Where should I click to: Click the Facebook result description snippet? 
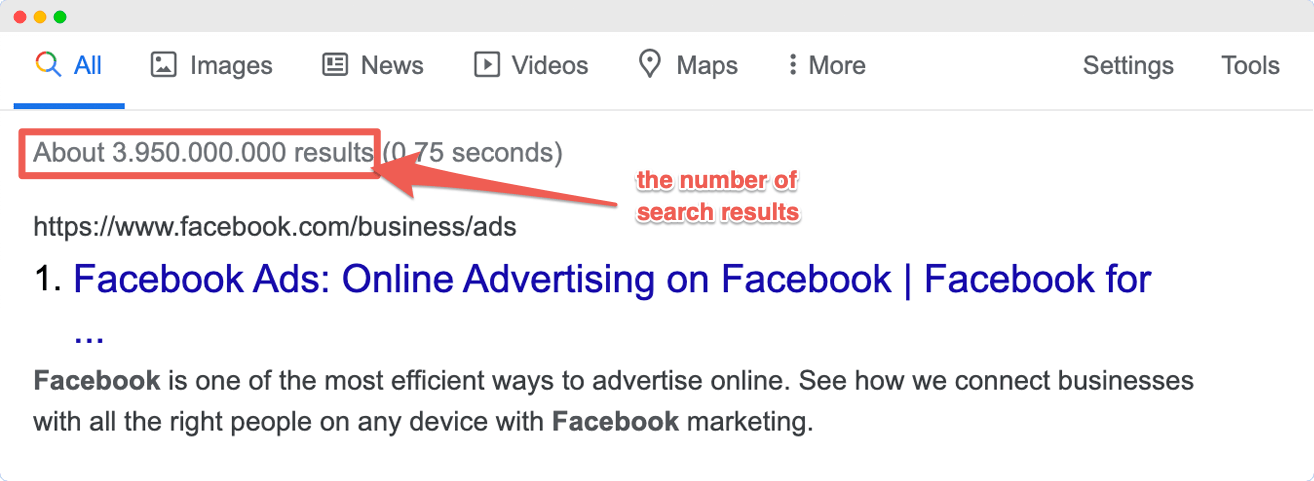[613, 401]
